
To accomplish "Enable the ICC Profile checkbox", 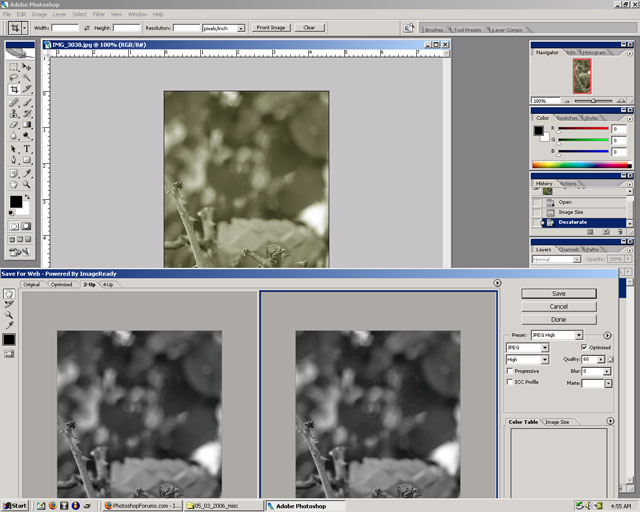I will (x=511, y=382).
